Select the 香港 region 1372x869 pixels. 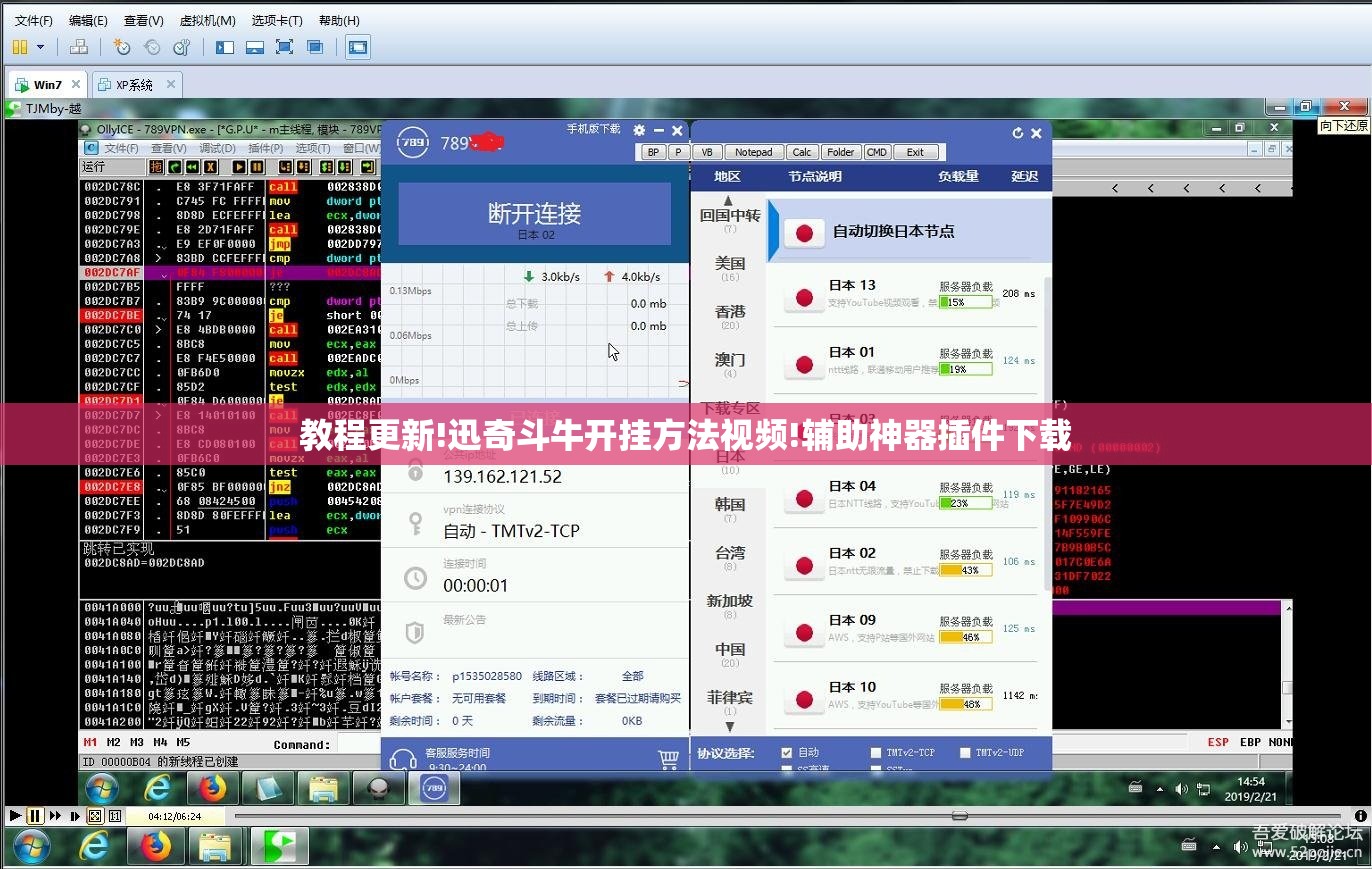[729, 316]
